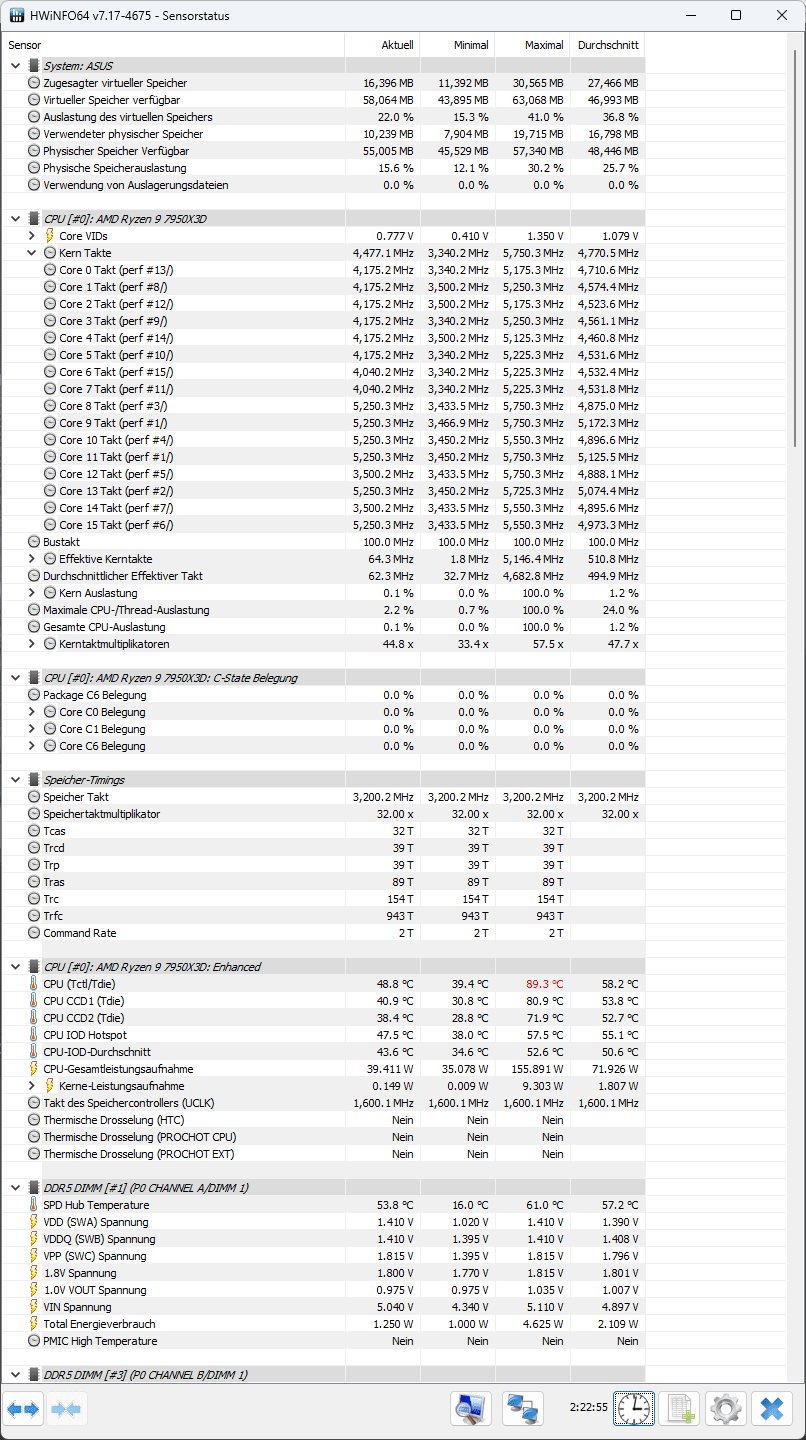Expand Kerne-Leistungsaufnahme row
The image size is (806, 1440).
pyautogui.click(x=32, y=1086)
